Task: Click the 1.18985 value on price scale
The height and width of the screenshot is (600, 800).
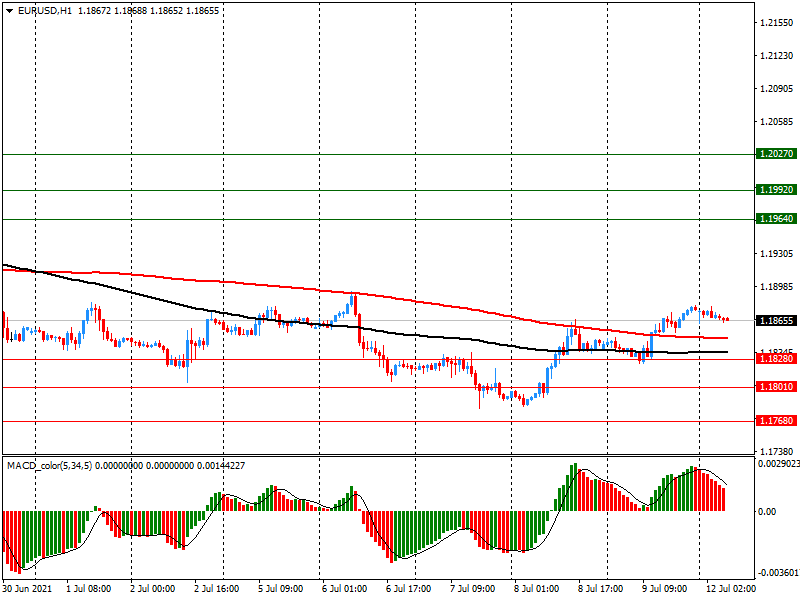Action: pyautogui.click(x=776, y=287)
